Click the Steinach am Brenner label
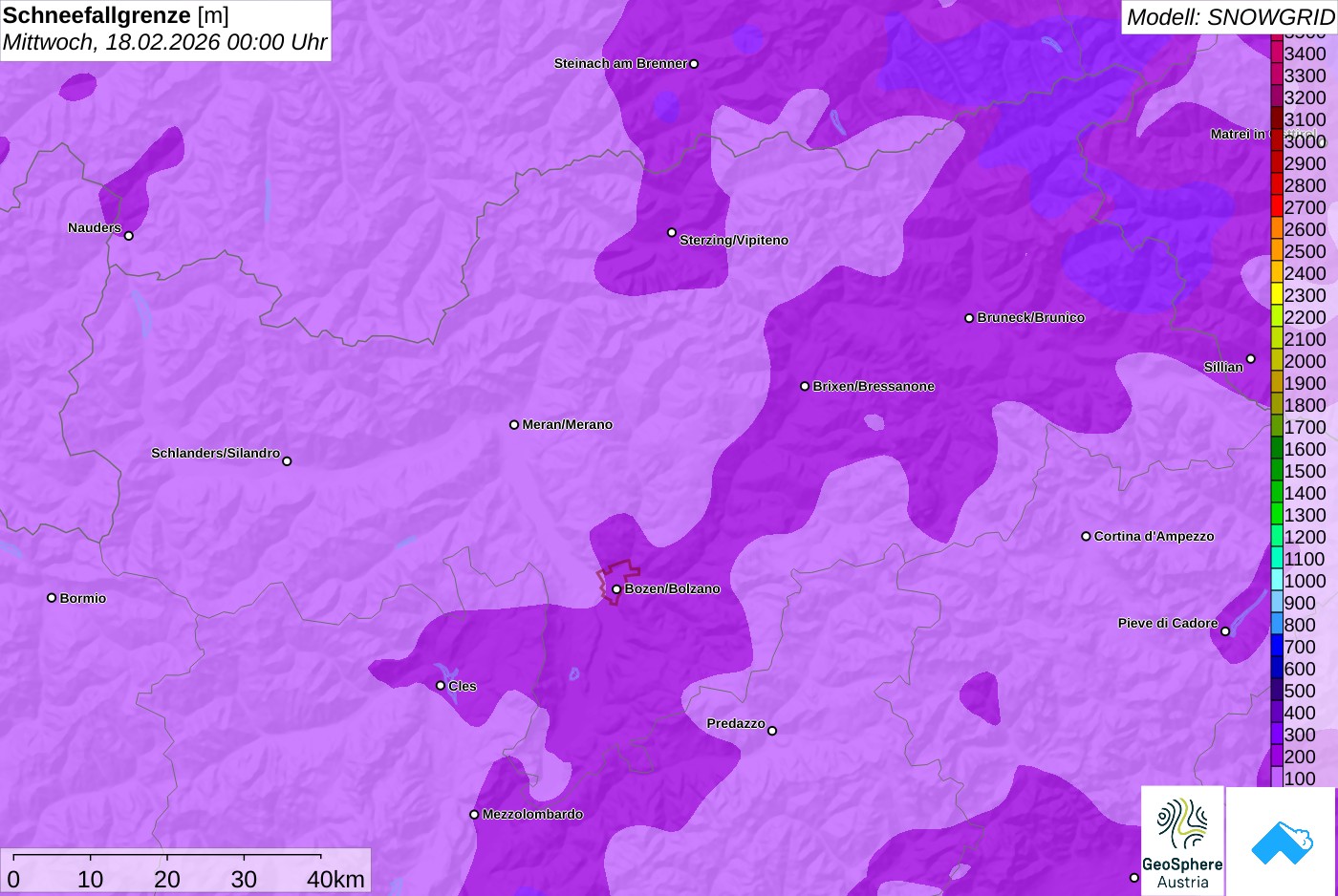 point(620,63)
